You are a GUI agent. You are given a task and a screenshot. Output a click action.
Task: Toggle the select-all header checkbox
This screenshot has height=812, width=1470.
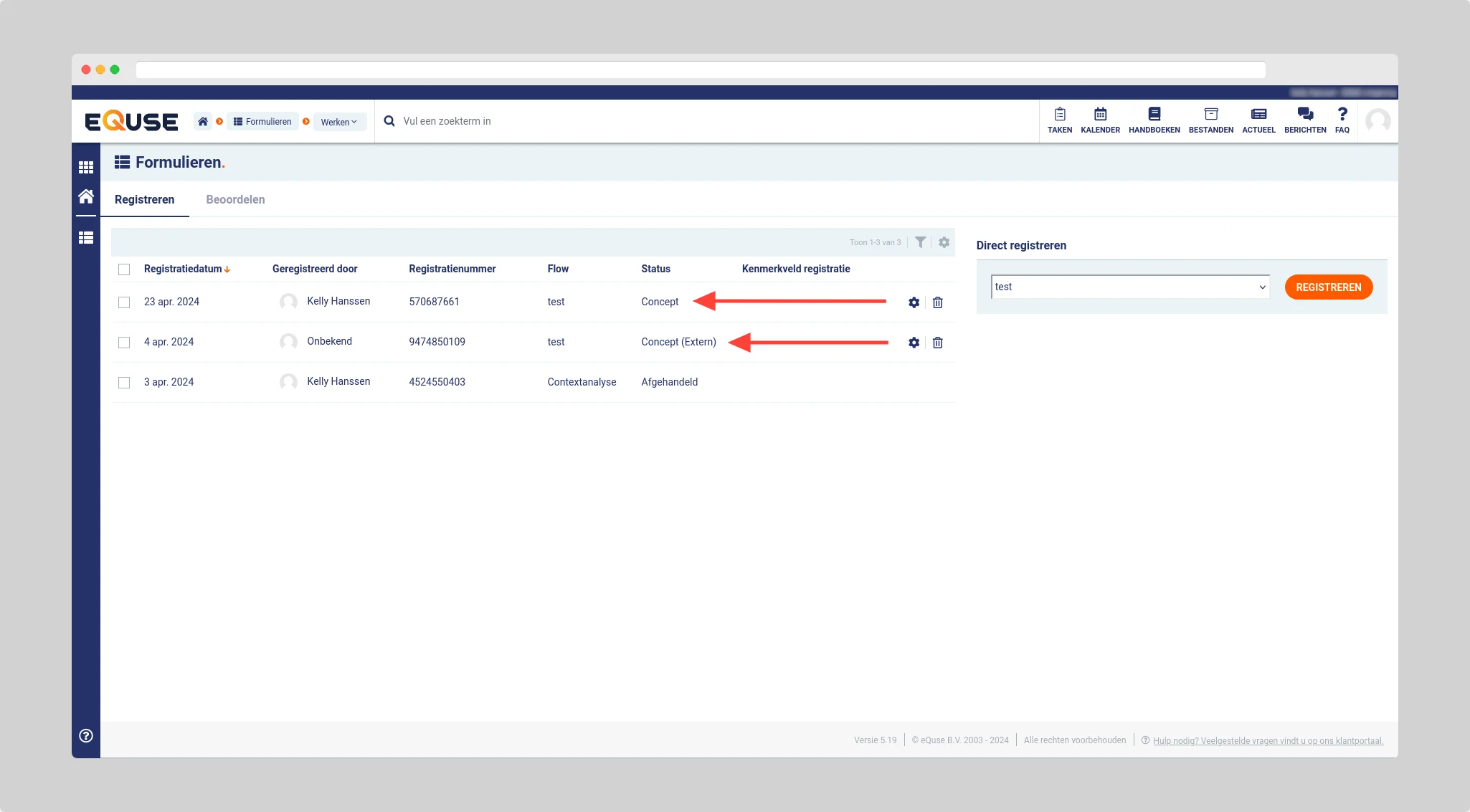click(x=124, y=269)
